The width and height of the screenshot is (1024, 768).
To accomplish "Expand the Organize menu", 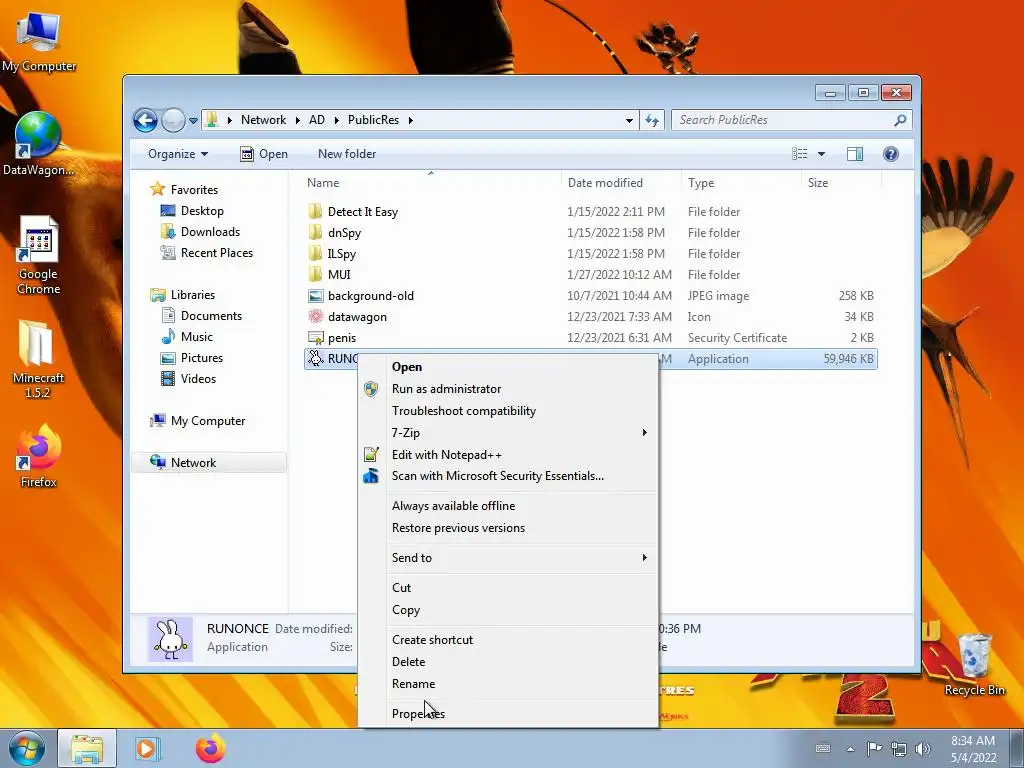I will tap(178, 153).
